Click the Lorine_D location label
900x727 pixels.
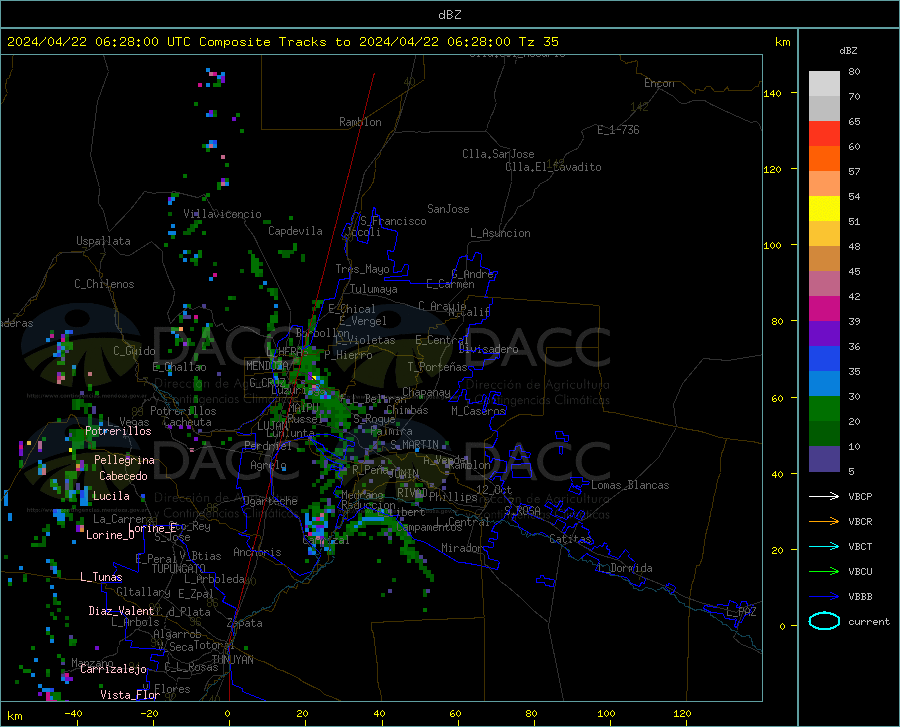pyautogui.click(x=110, y=535)
